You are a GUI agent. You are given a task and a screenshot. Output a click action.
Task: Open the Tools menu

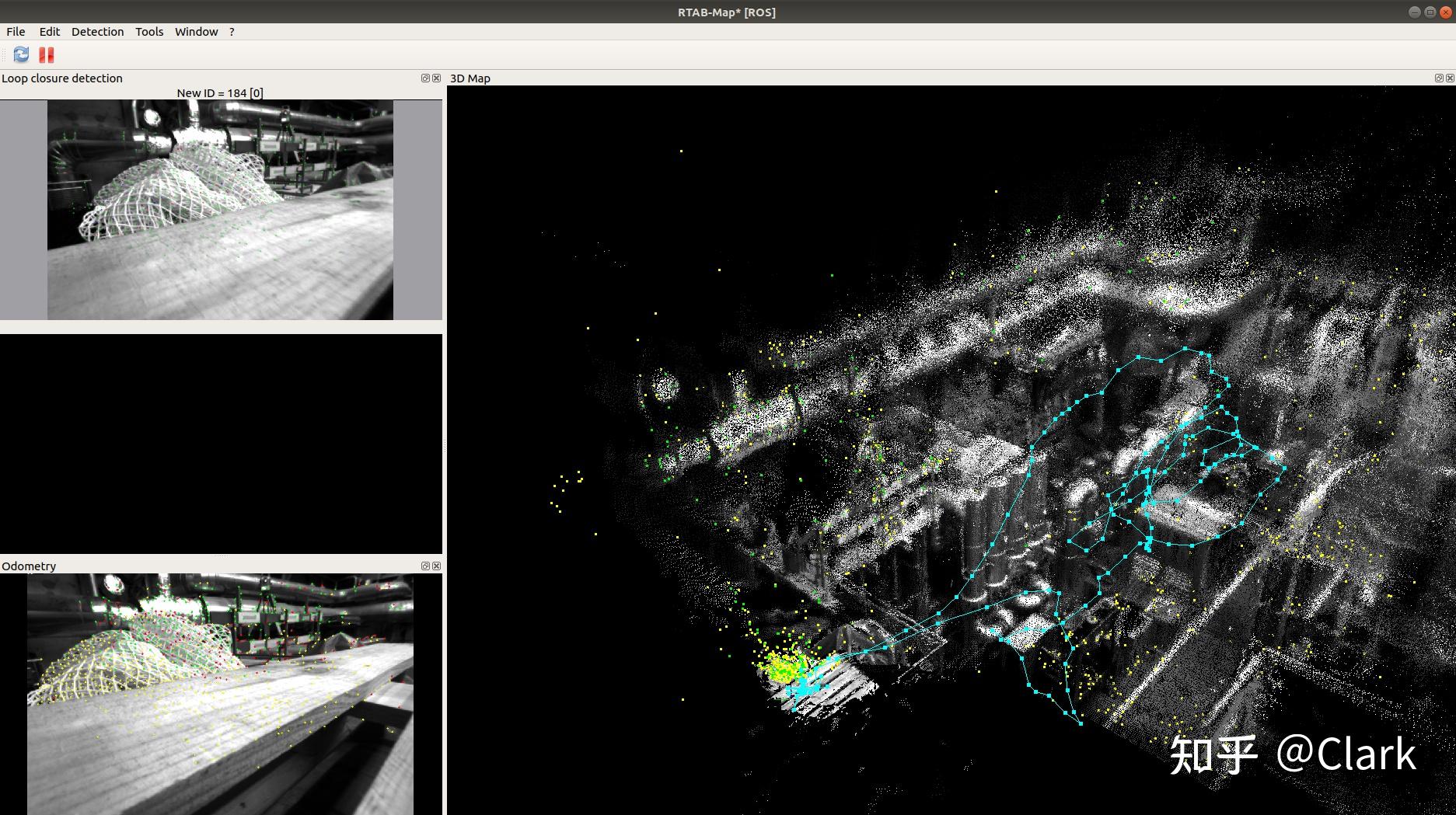(148, 31)
